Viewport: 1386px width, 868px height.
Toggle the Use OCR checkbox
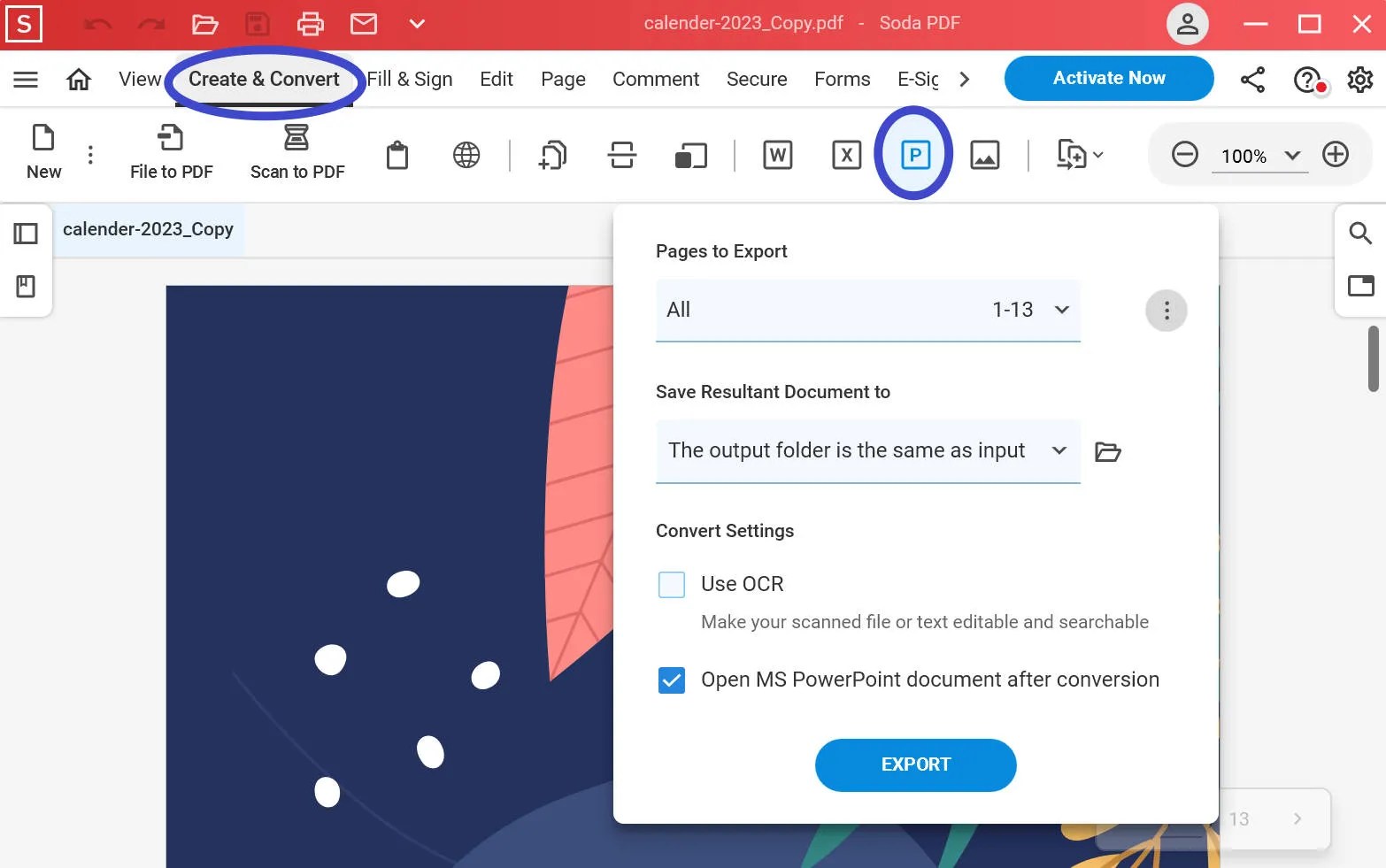coord(672,584)
